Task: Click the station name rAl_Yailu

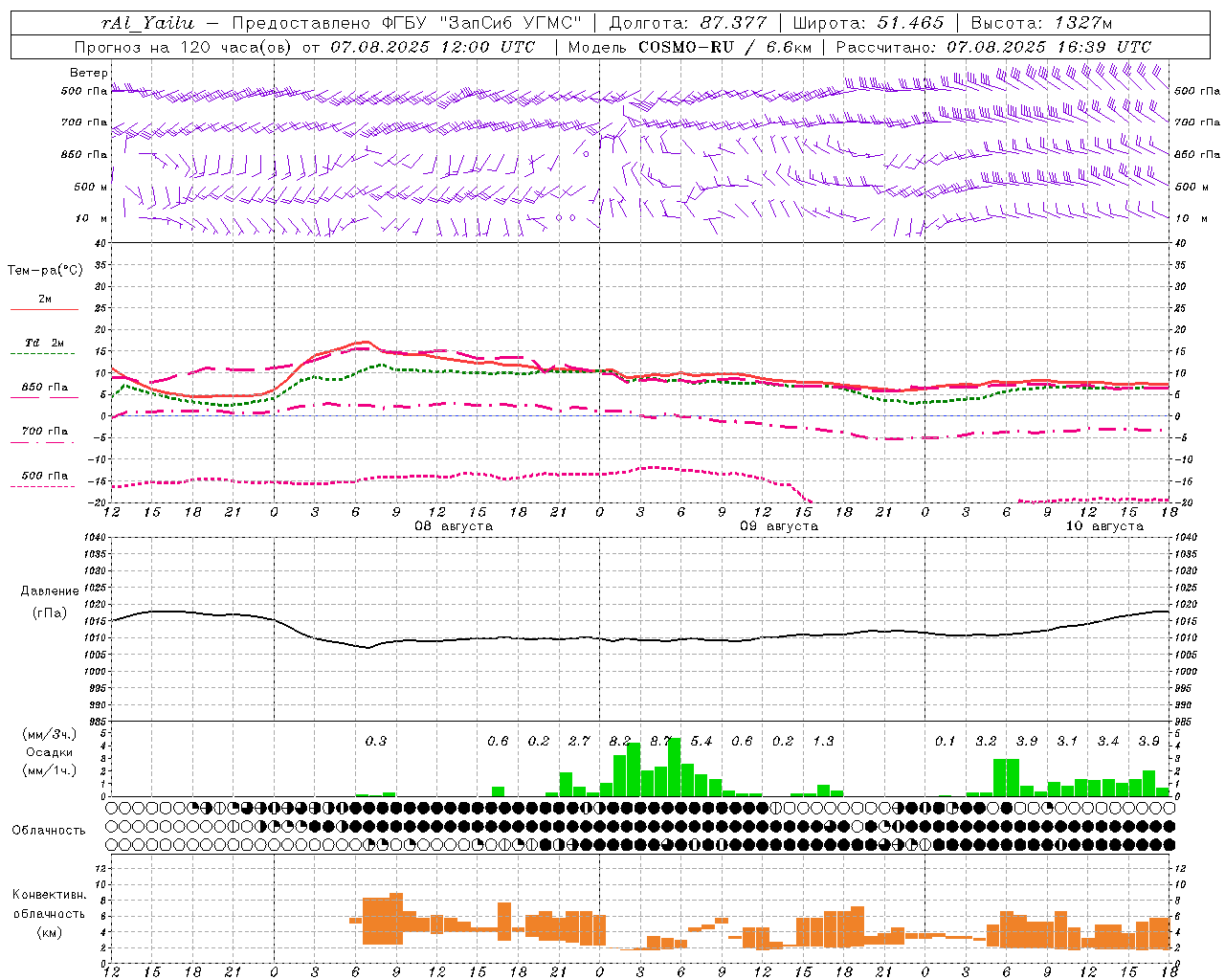Action: click(x=147, y=23)
